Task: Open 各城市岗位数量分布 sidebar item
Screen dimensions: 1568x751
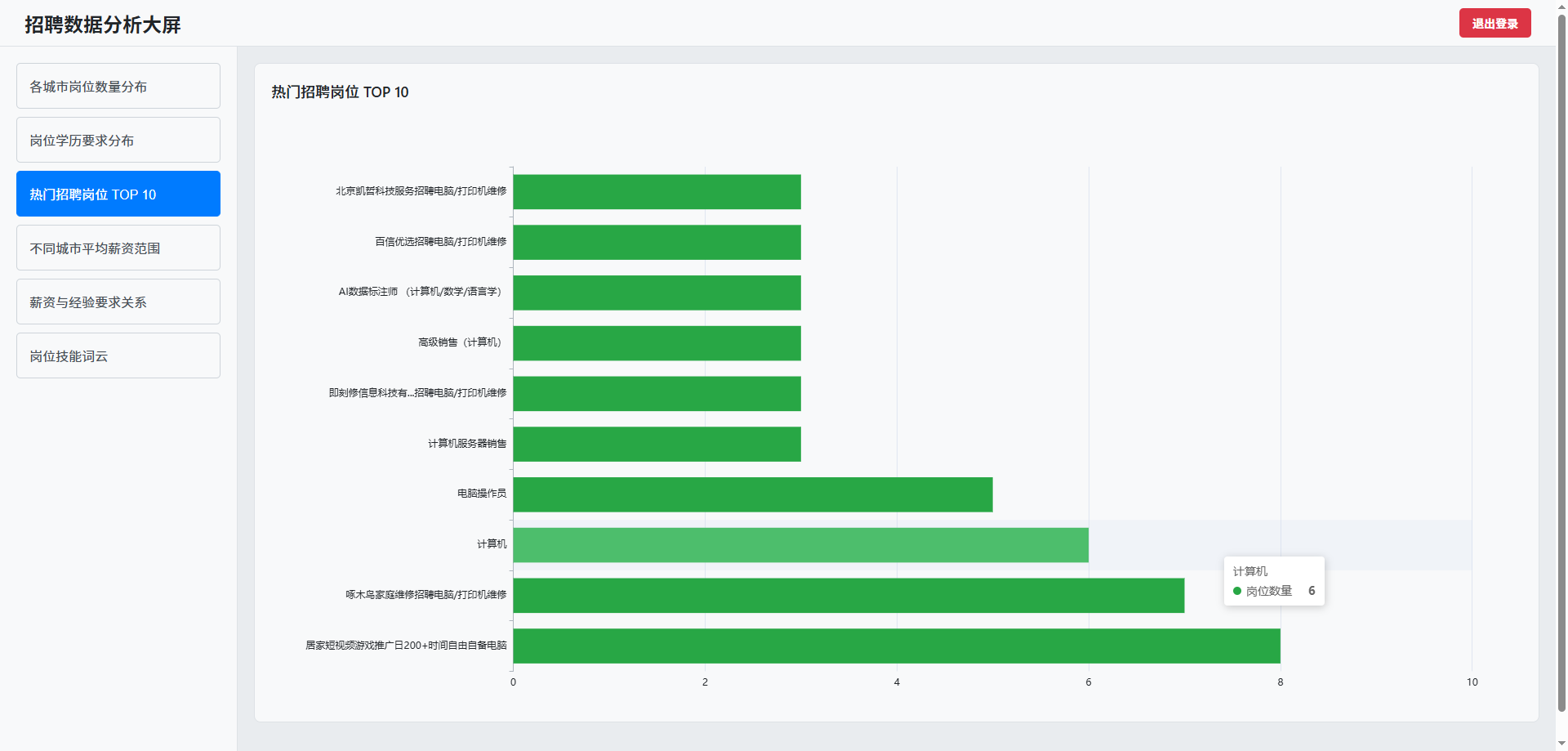Action: click(x=118, y=87)
